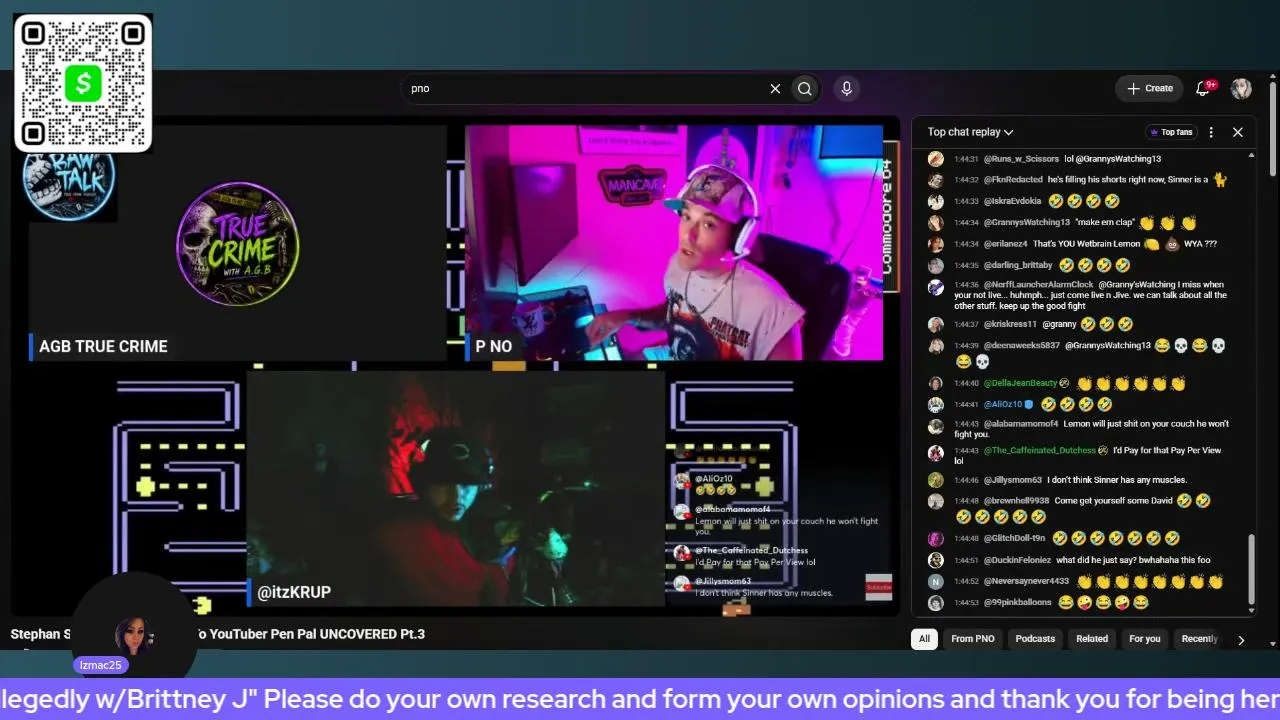Click @DellaJeanBeauty chat username
The image size is (1280, 720).
point(1020,383)
